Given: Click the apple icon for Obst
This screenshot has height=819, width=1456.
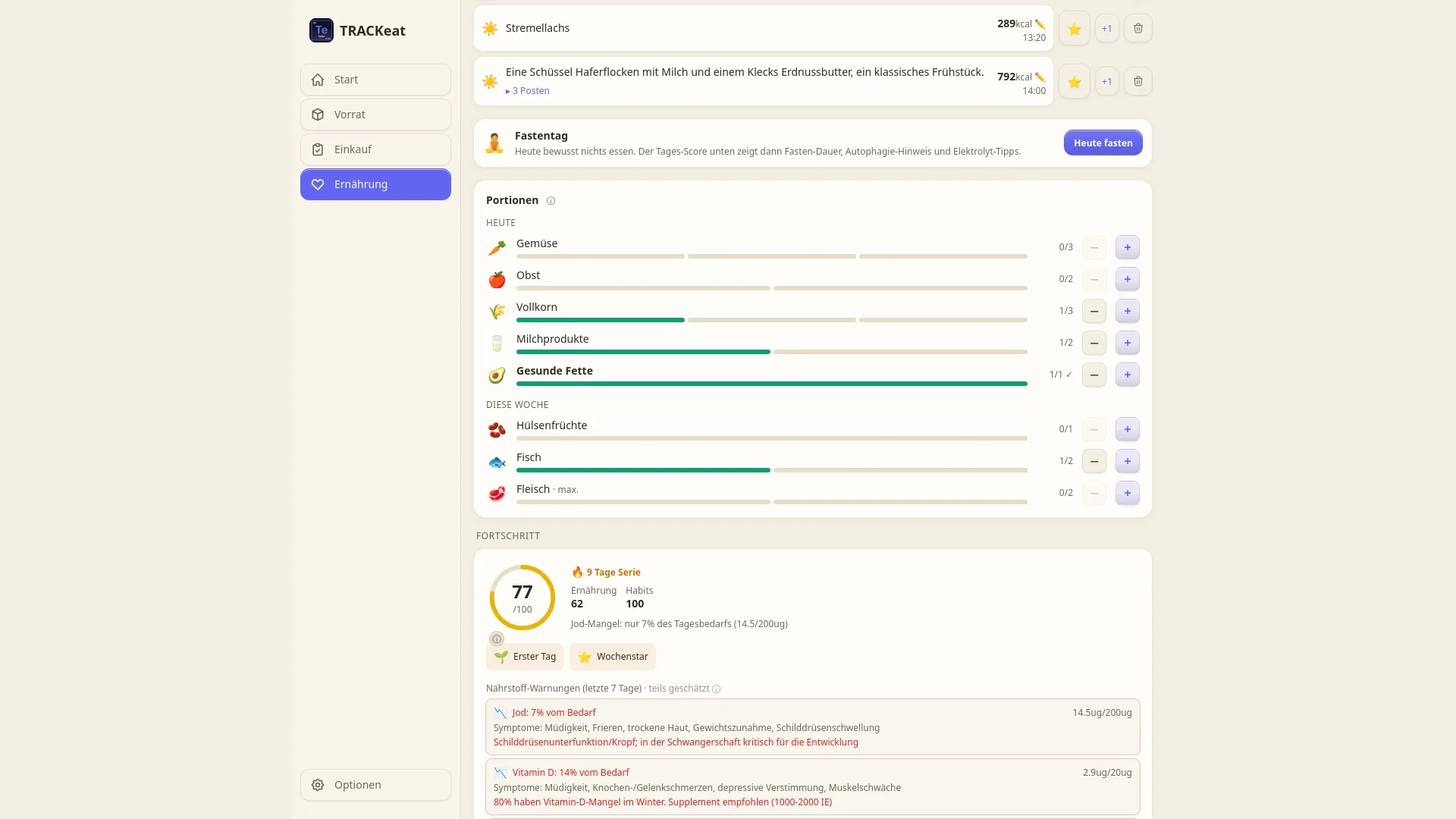Looking at the screenshot, I should pos(497,280).
